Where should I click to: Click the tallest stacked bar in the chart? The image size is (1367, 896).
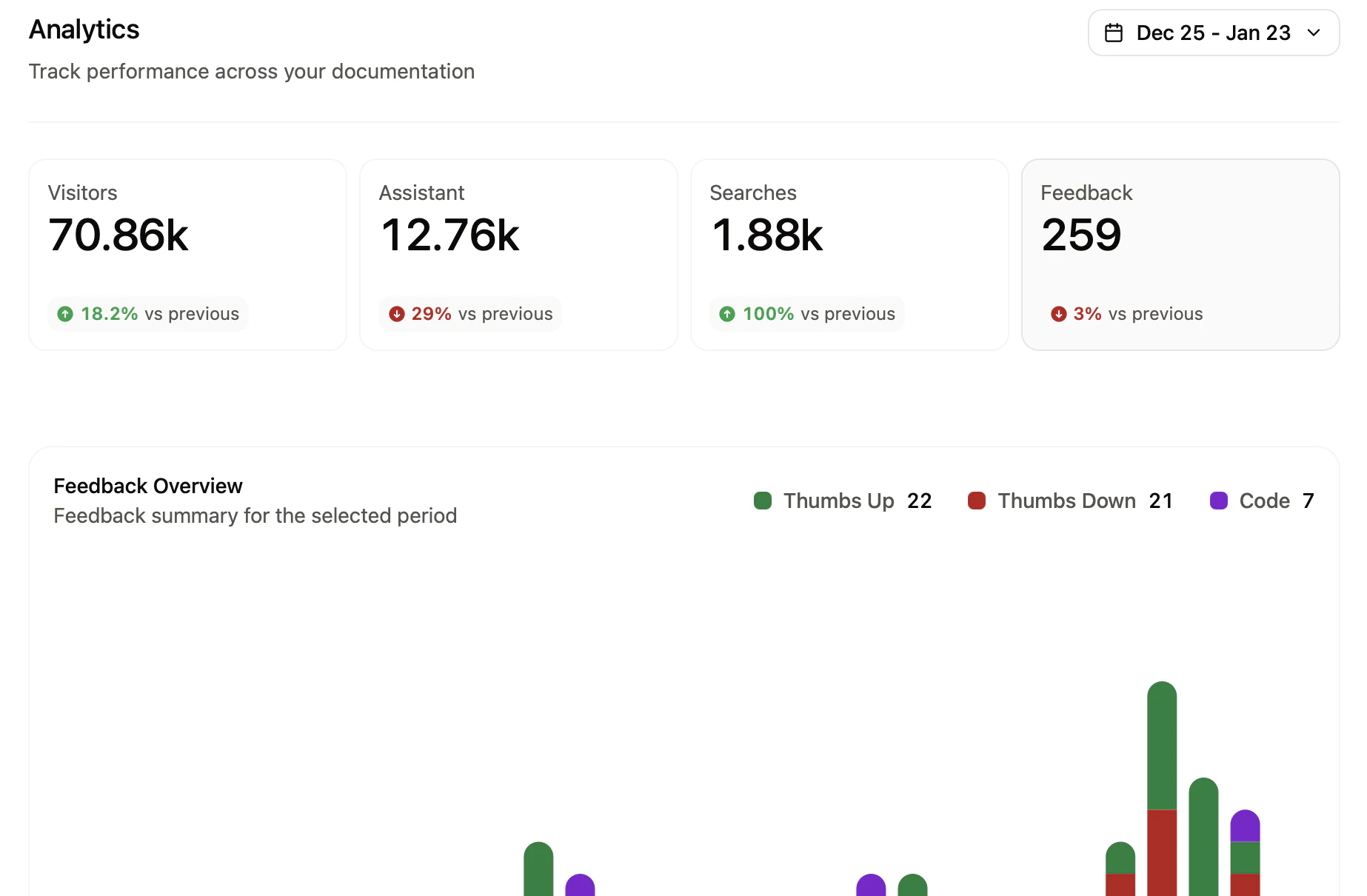click(x=1162, y=778)
